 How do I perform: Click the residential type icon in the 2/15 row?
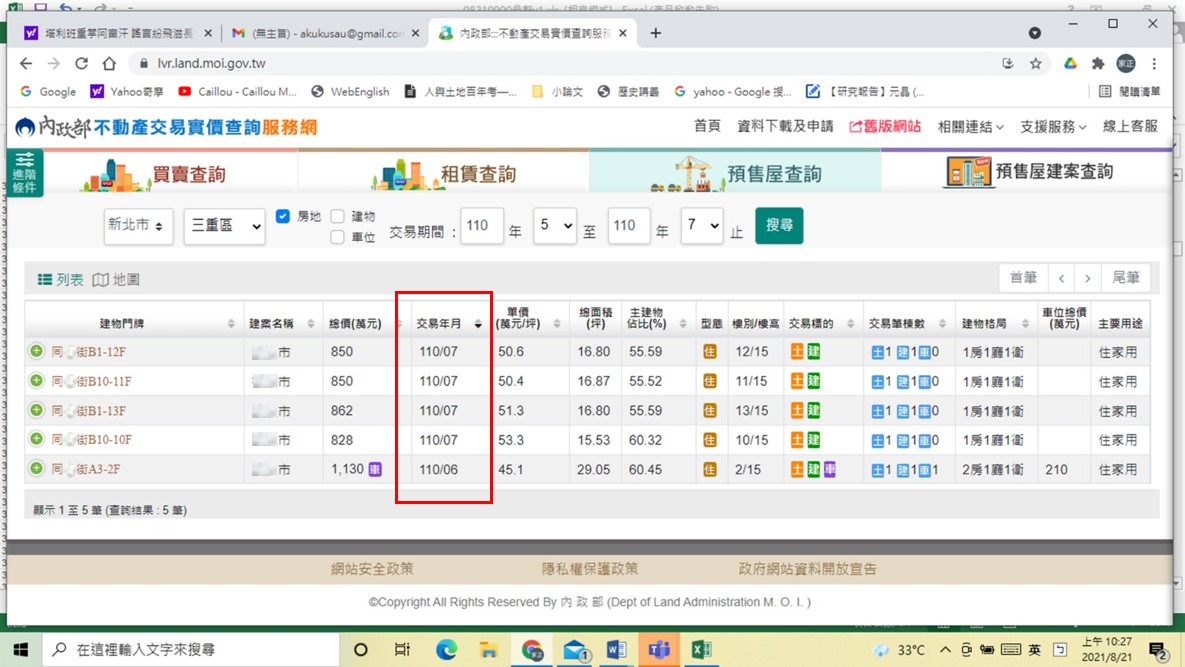point(710,469)
